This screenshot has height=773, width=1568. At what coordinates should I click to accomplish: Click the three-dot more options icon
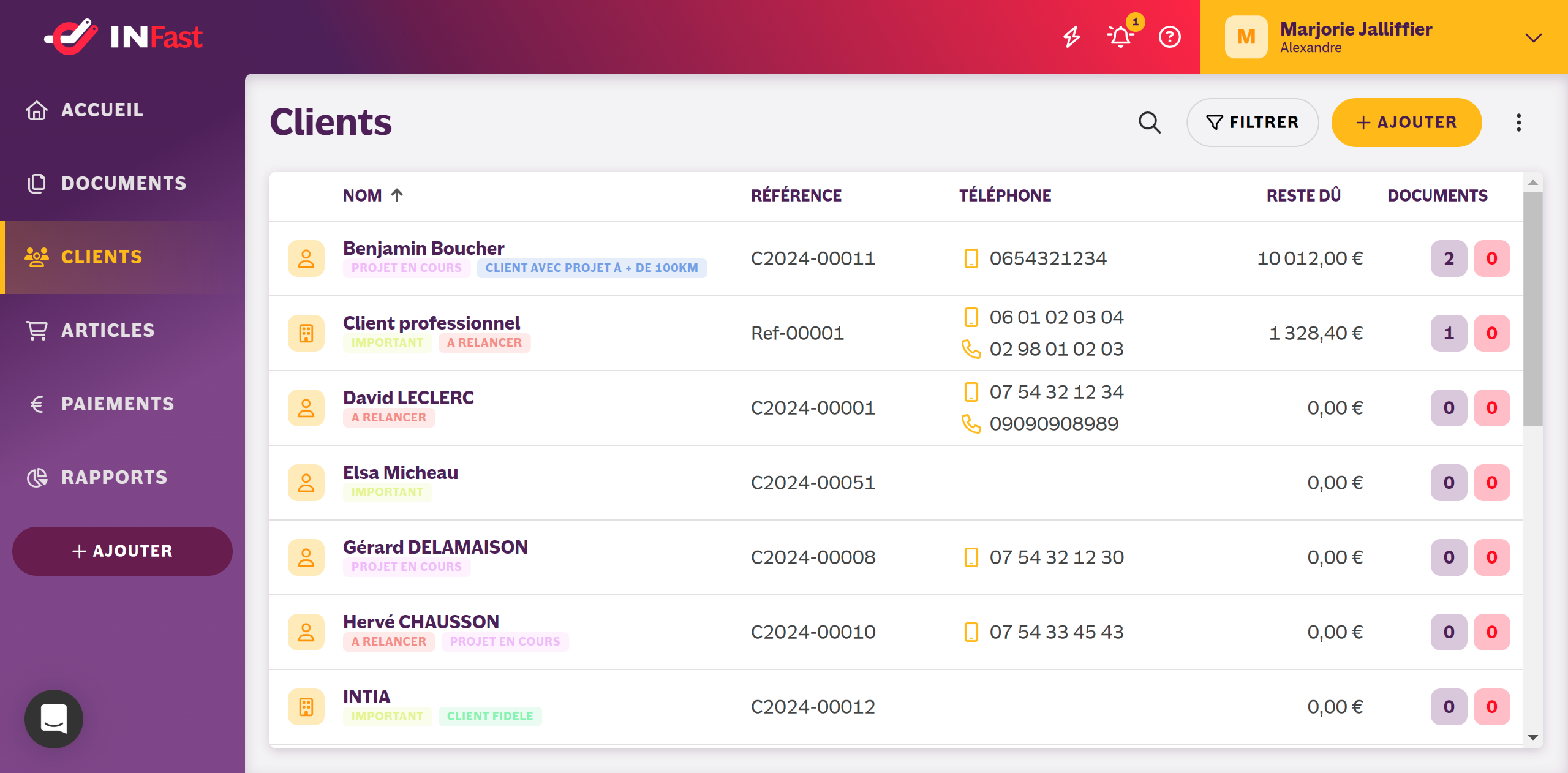(1518, 123)
